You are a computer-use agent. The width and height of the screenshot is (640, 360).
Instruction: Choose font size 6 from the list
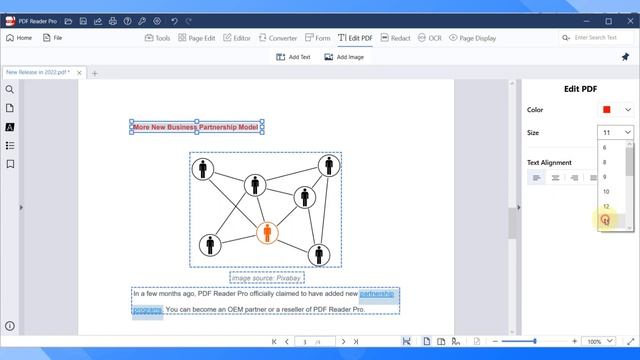click(611, 147)
